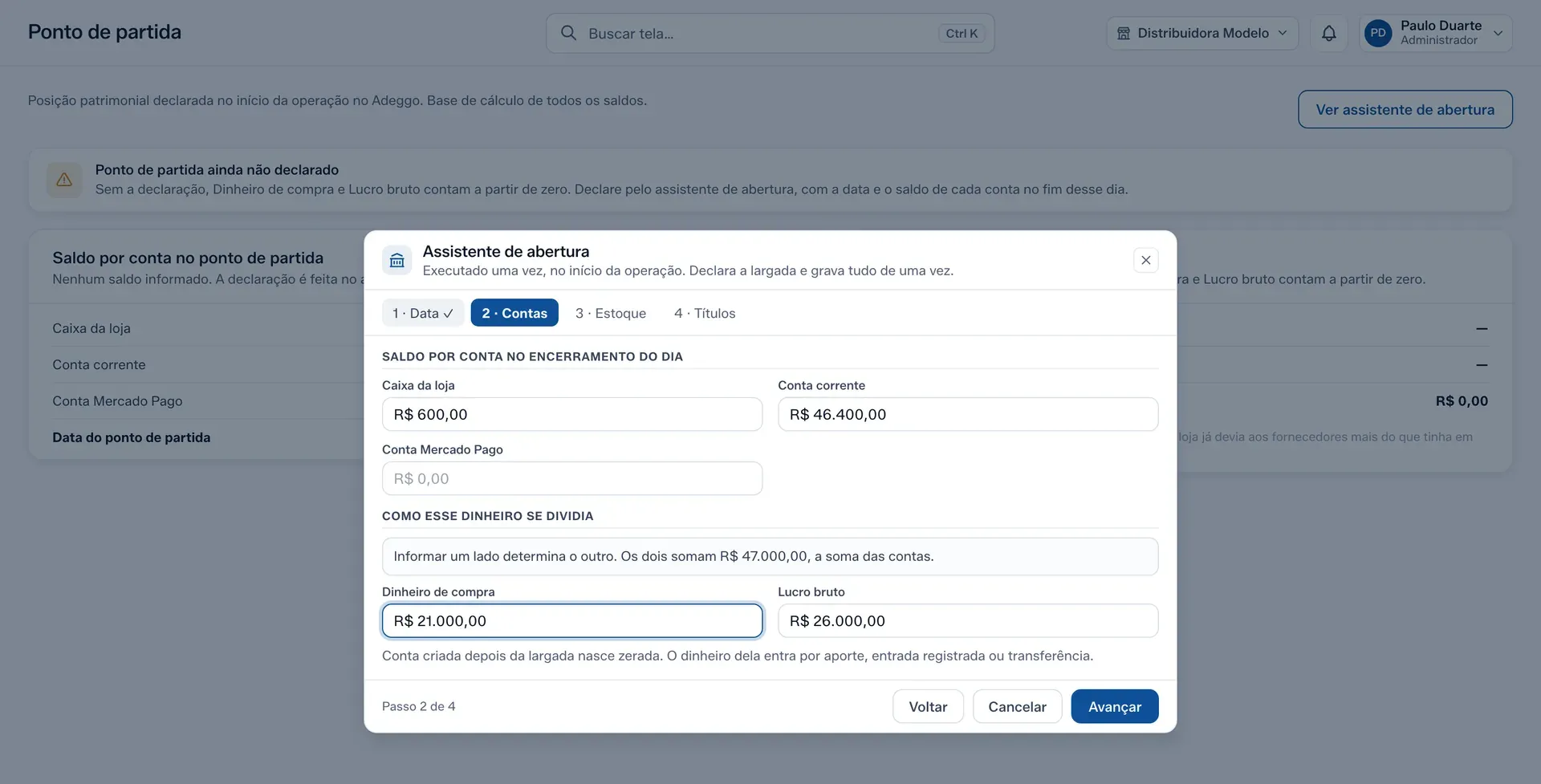The height and width of the screenshot is (784, 1541).
Task: Click the store icon beside Distribuidora Modelo
Action: click(1124, 33)
